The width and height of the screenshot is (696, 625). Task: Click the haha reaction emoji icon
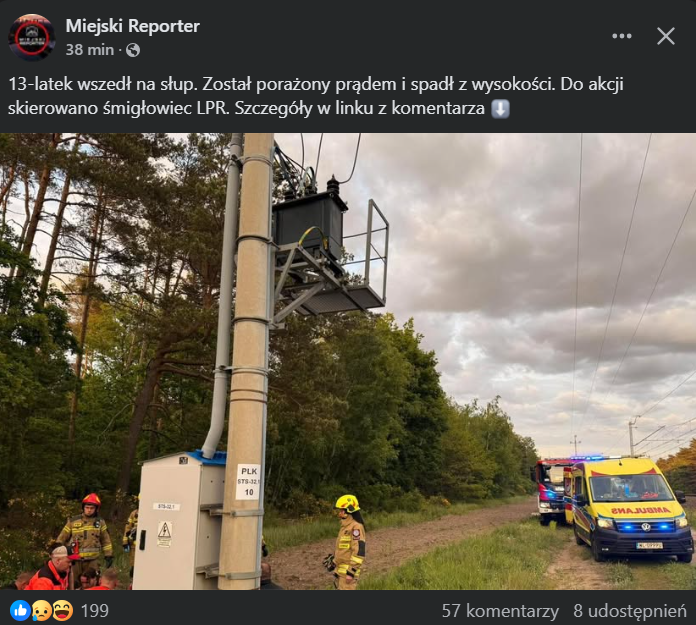pyautogui.click(x=63, y=610)
